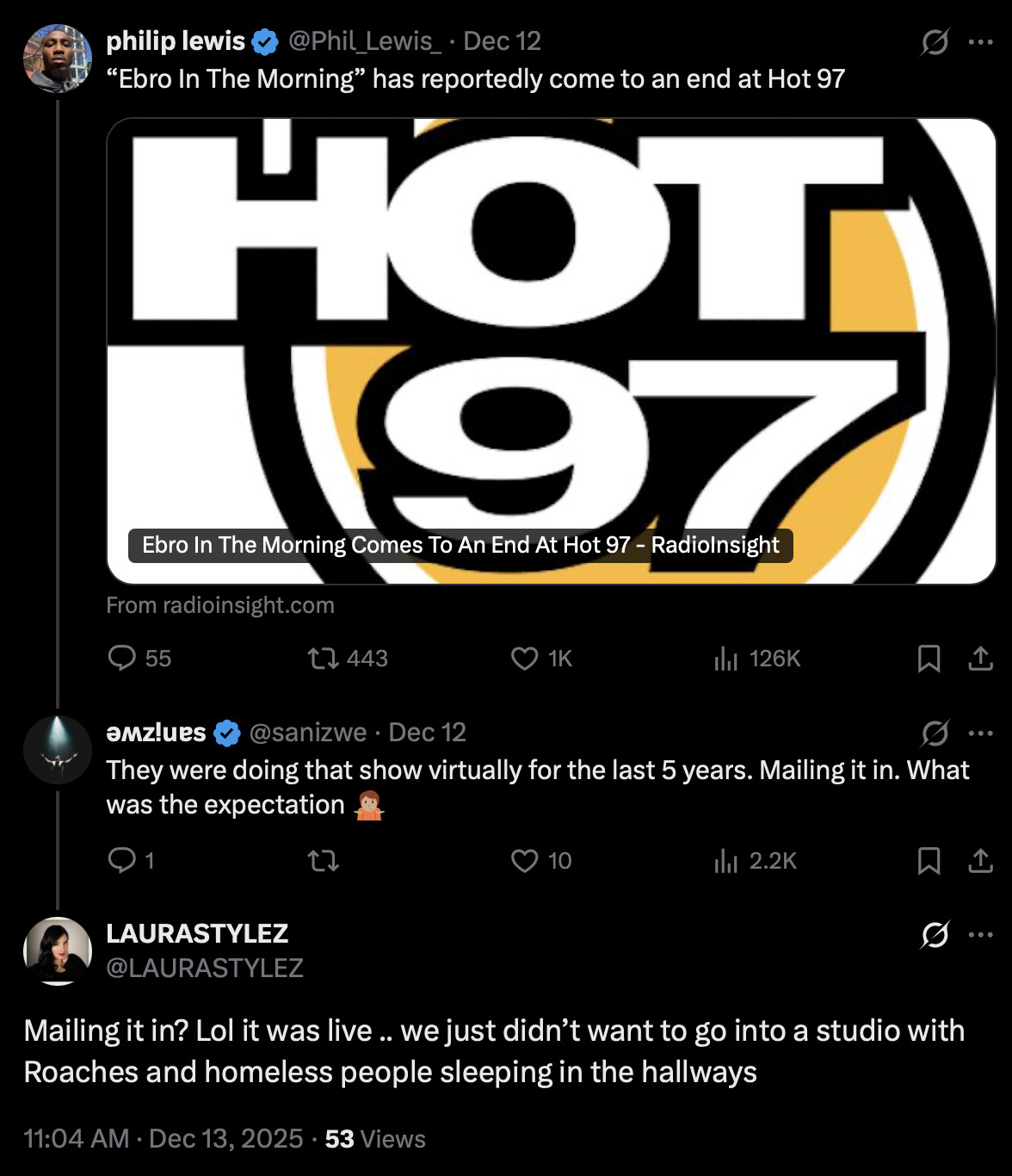Toggle bookmark on sanizwe's reply

point(929,859)
